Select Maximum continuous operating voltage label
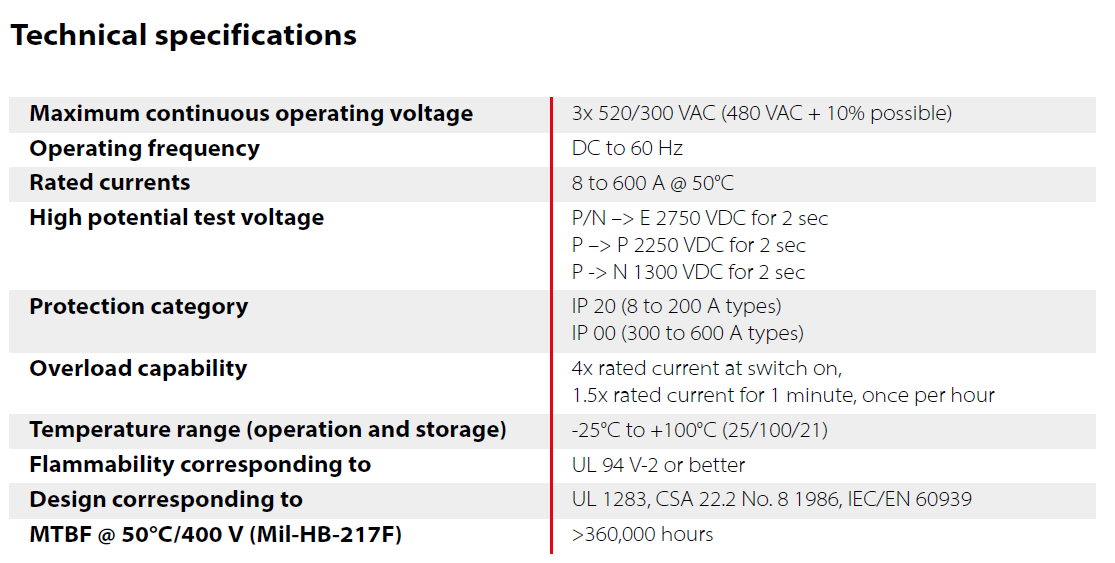The width and height of the screenshot is (1115, 563). point(251,114)
